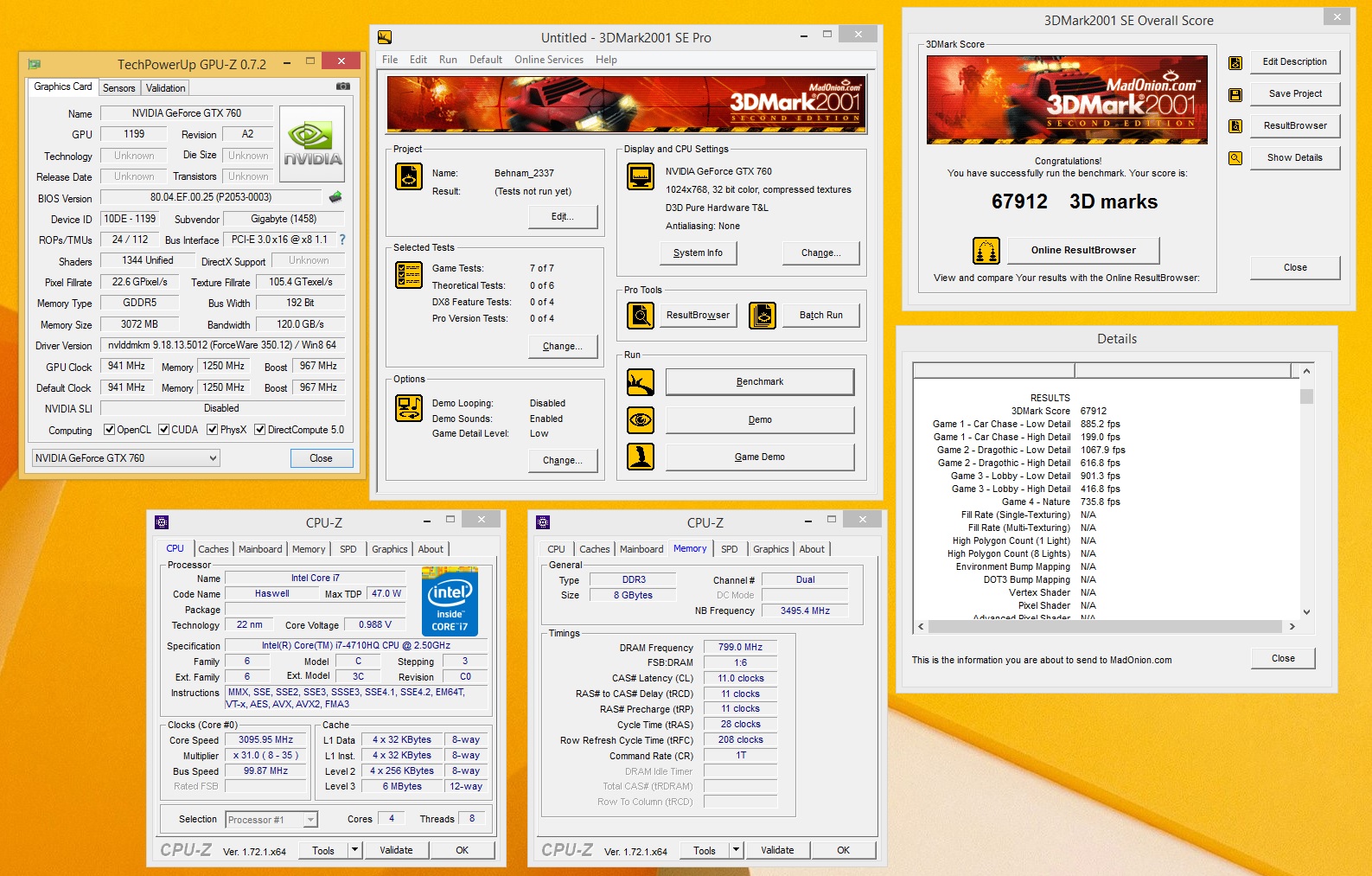Toggle the OpenCL checkbox
Screen dimensions: 1372x876
pos(109,430)
